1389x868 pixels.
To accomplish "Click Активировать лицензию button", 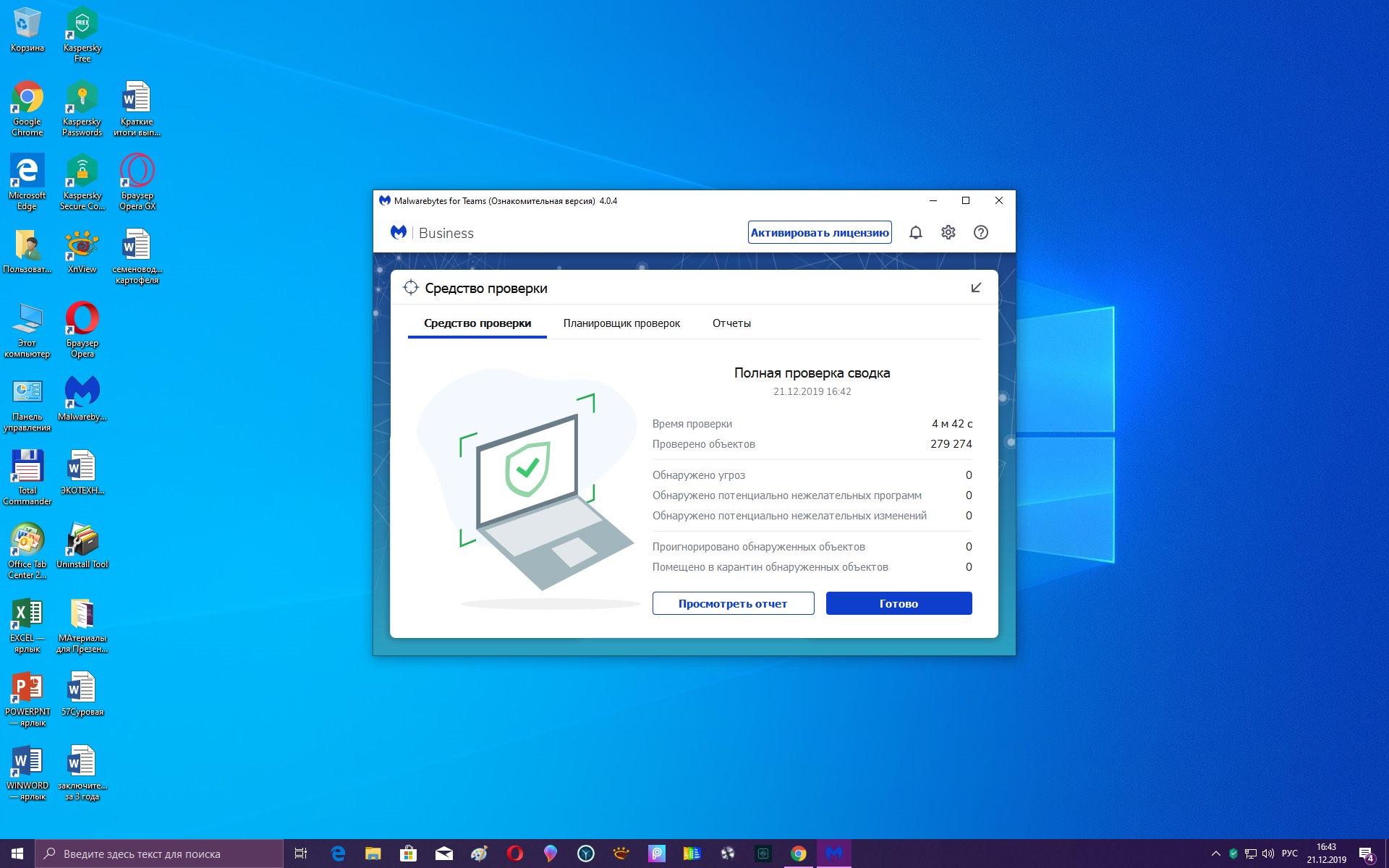I will (819, 232).
